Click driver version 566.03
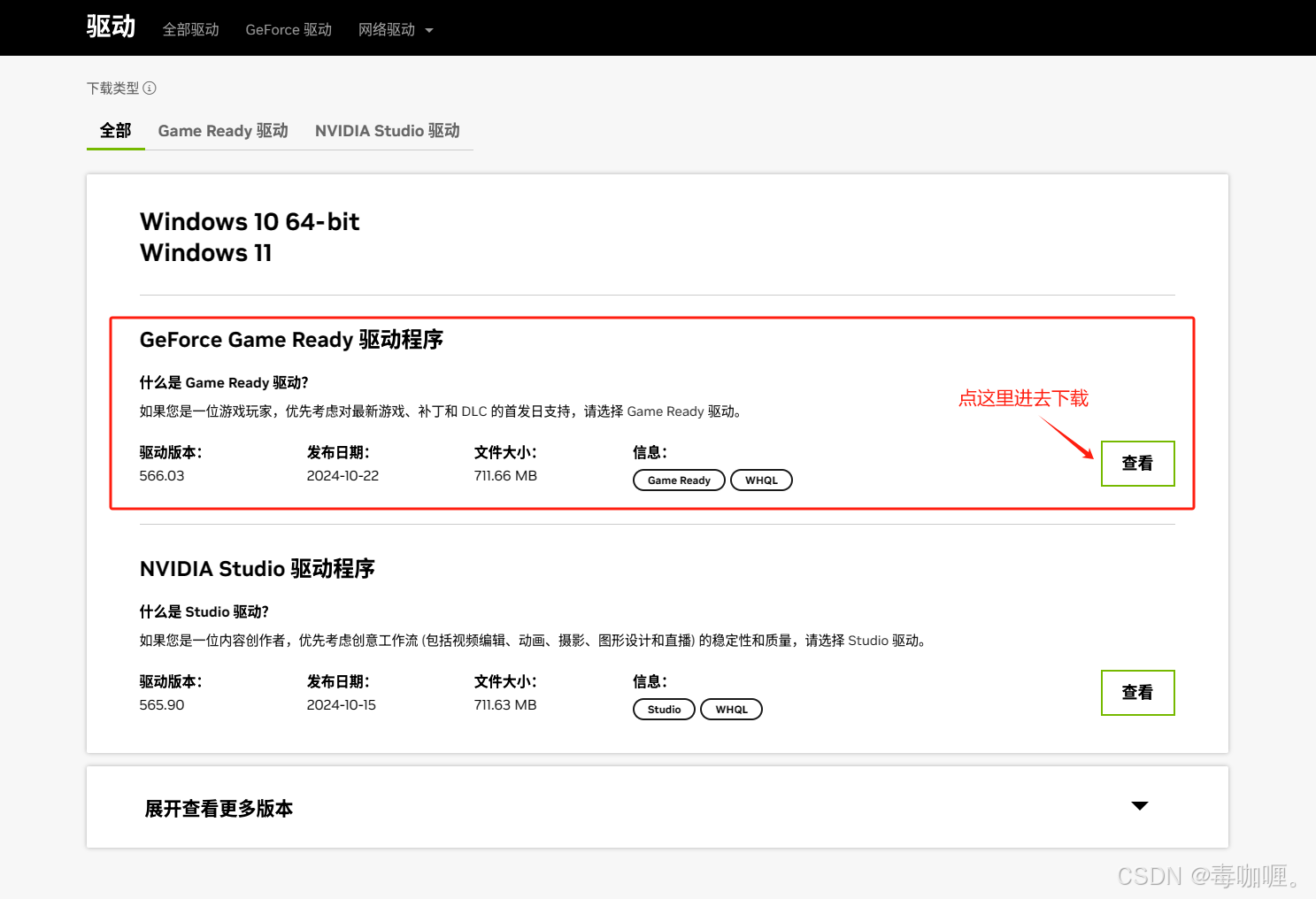 pos(162,476)
